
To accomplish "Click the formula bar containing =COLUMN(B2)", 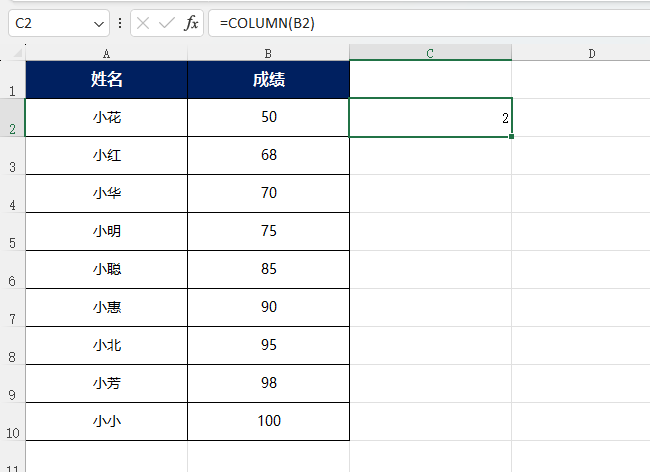I will click(x=429, y=23).
